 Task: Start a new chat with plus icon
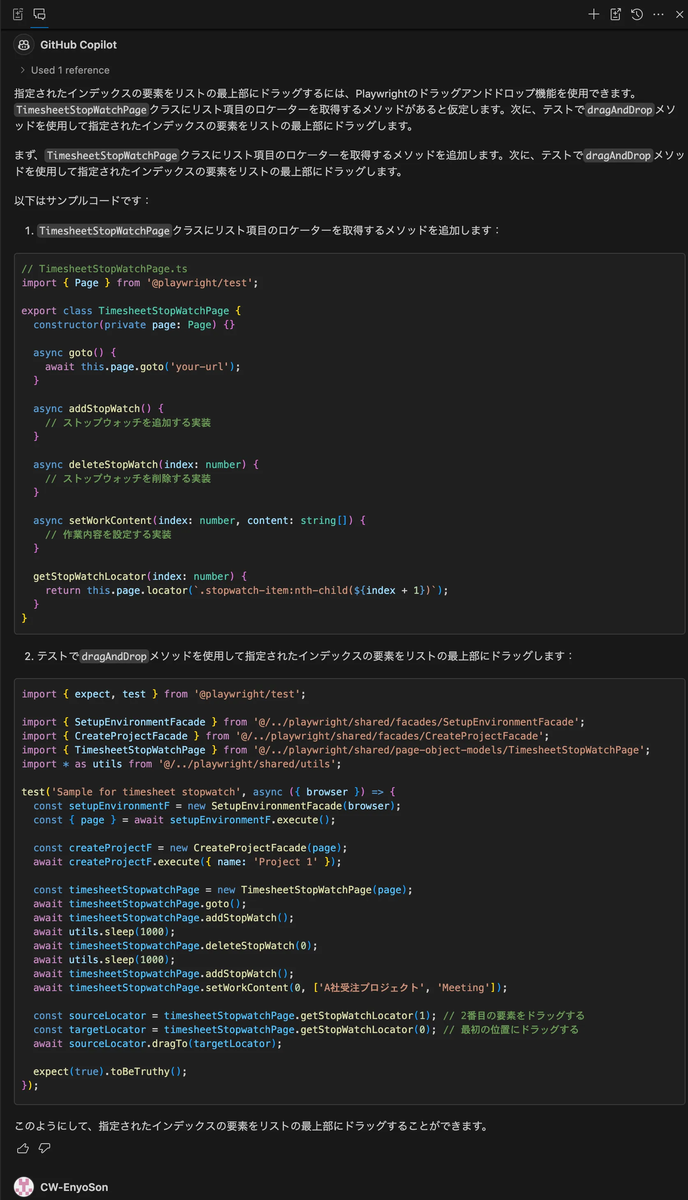pos(594,14)
